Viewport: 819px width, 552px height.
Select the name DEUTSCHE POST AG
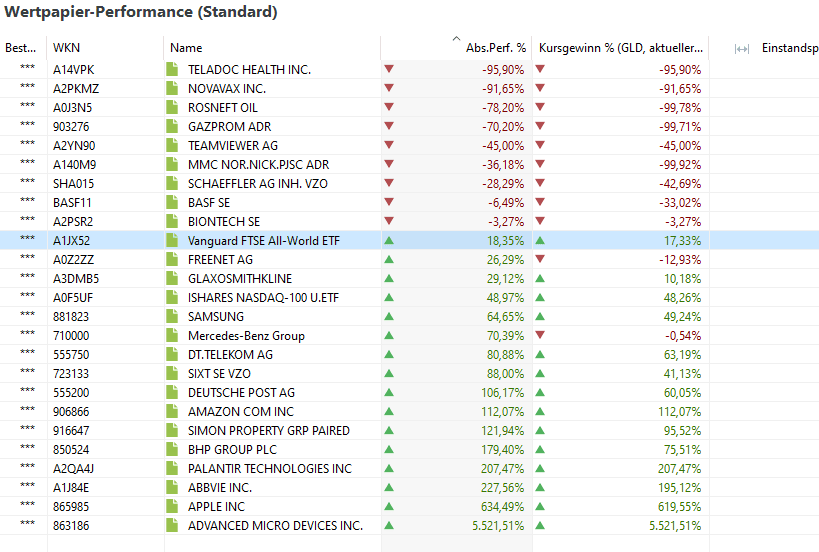click(241, 393)
